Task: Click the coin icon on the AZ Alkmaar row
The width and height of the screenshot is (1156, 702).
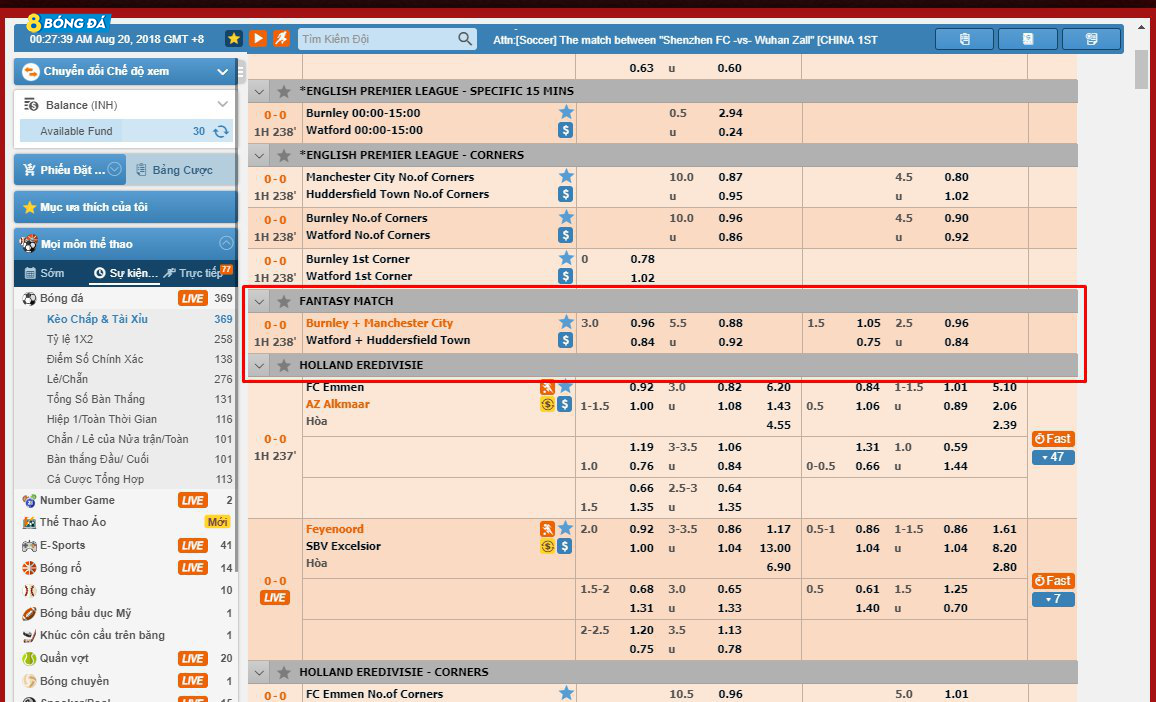Action: [x=548, y=404]
